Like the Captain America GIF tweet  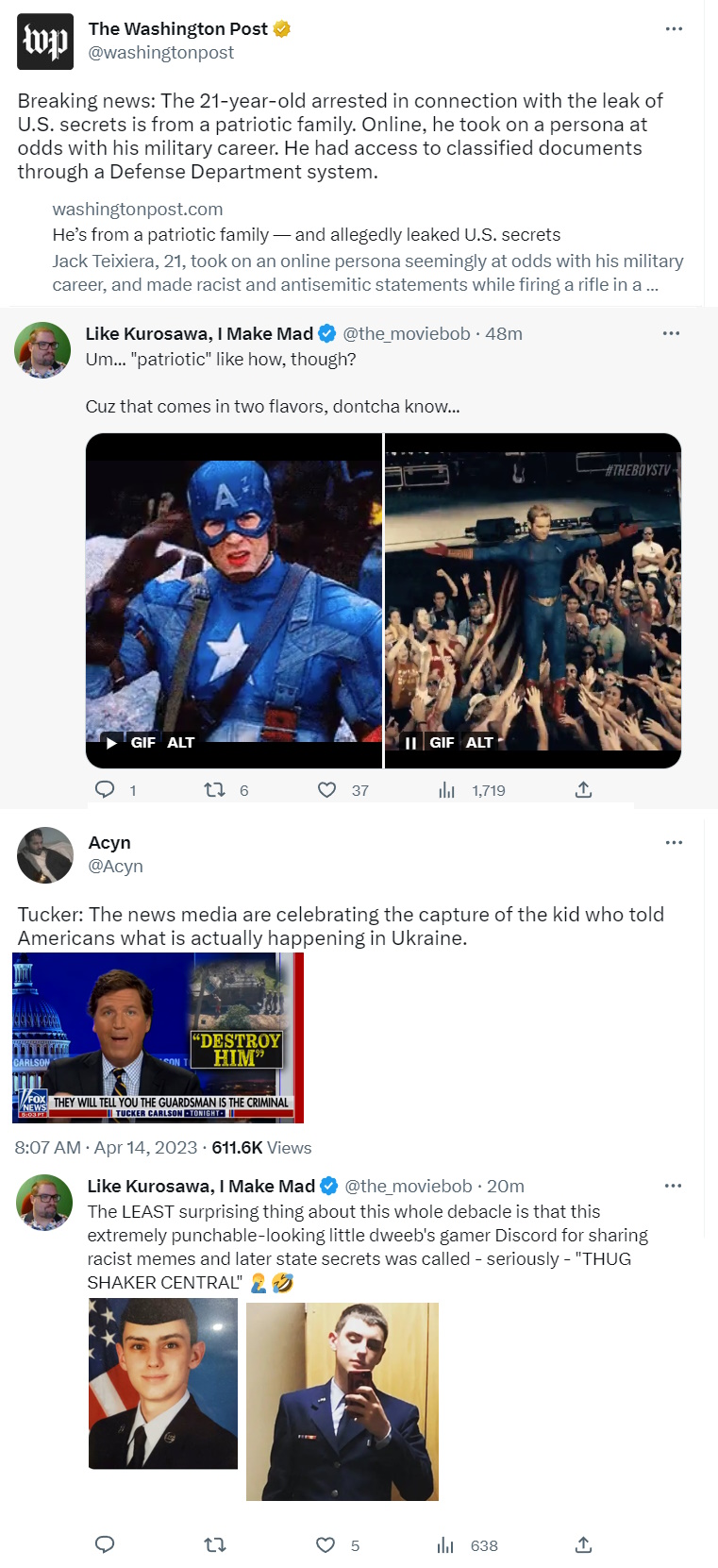click(327, 790)
